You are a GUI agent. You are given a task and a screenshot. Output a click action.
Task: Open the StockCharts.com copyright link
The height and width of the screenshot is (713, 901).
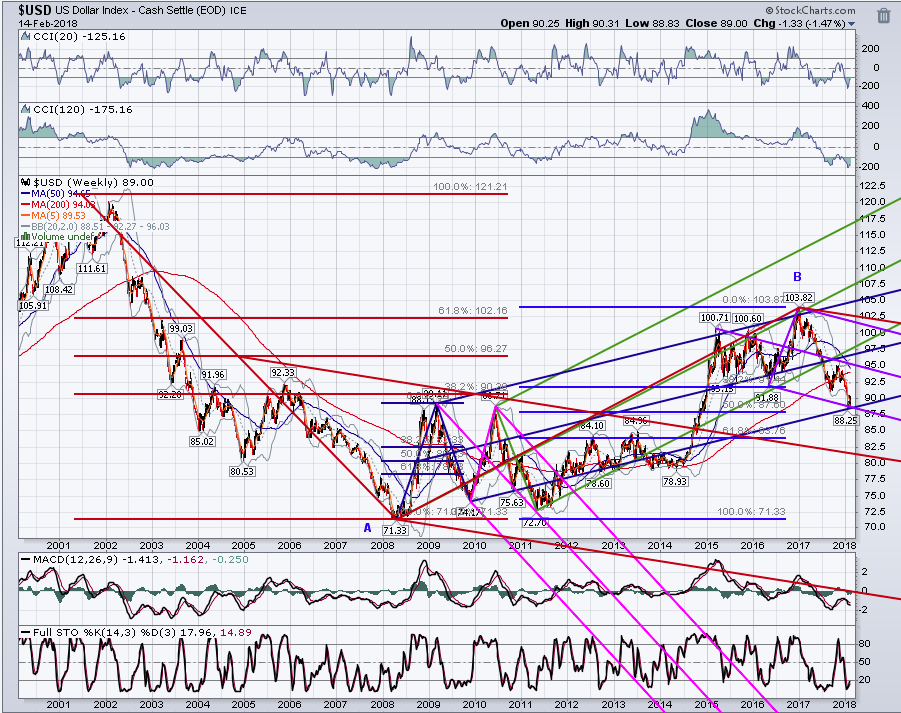coord(810,10)
